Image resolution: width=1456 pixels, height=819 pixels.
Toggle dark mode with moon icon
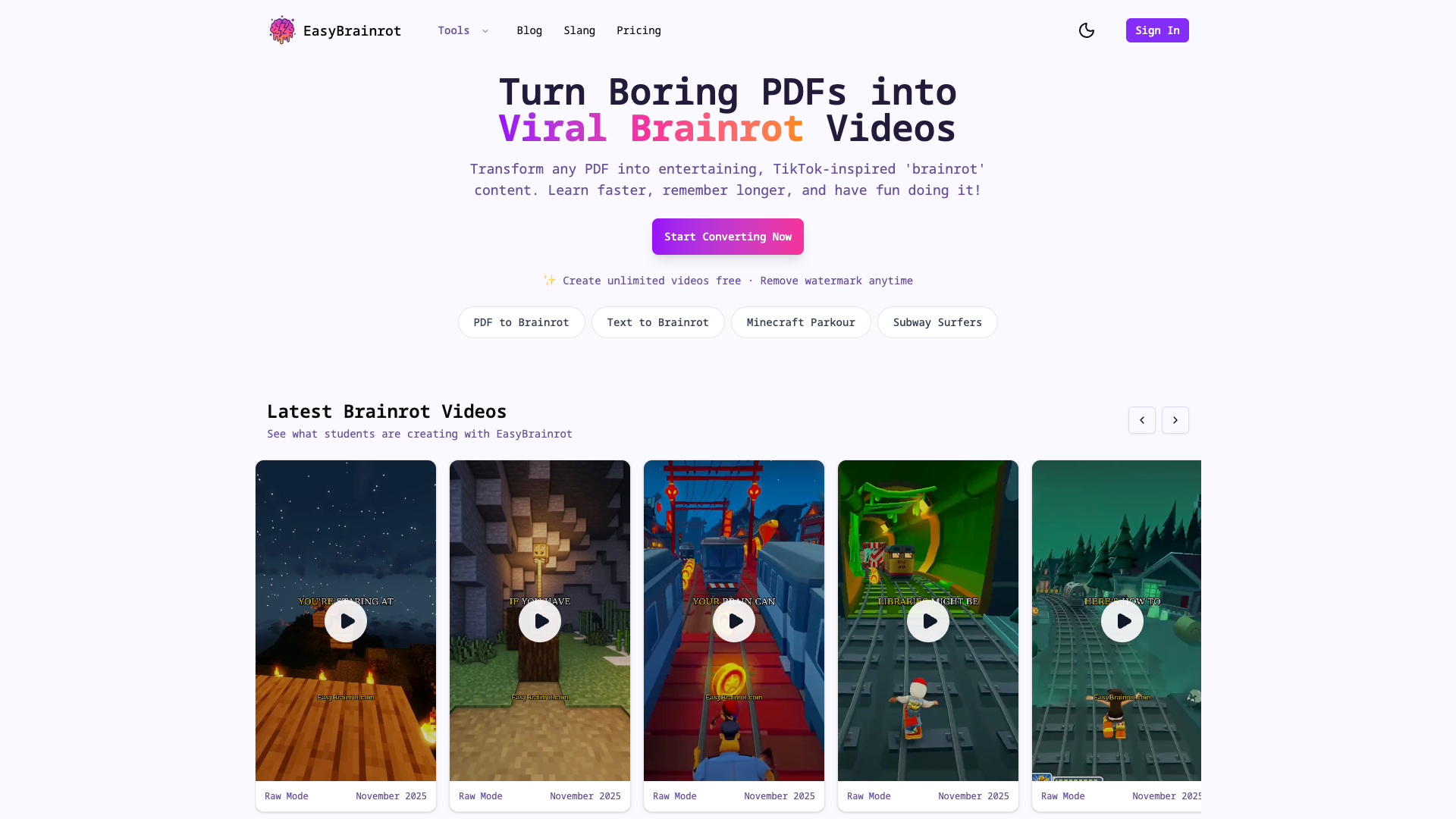pyautogui.click(x=1087, y=30)
